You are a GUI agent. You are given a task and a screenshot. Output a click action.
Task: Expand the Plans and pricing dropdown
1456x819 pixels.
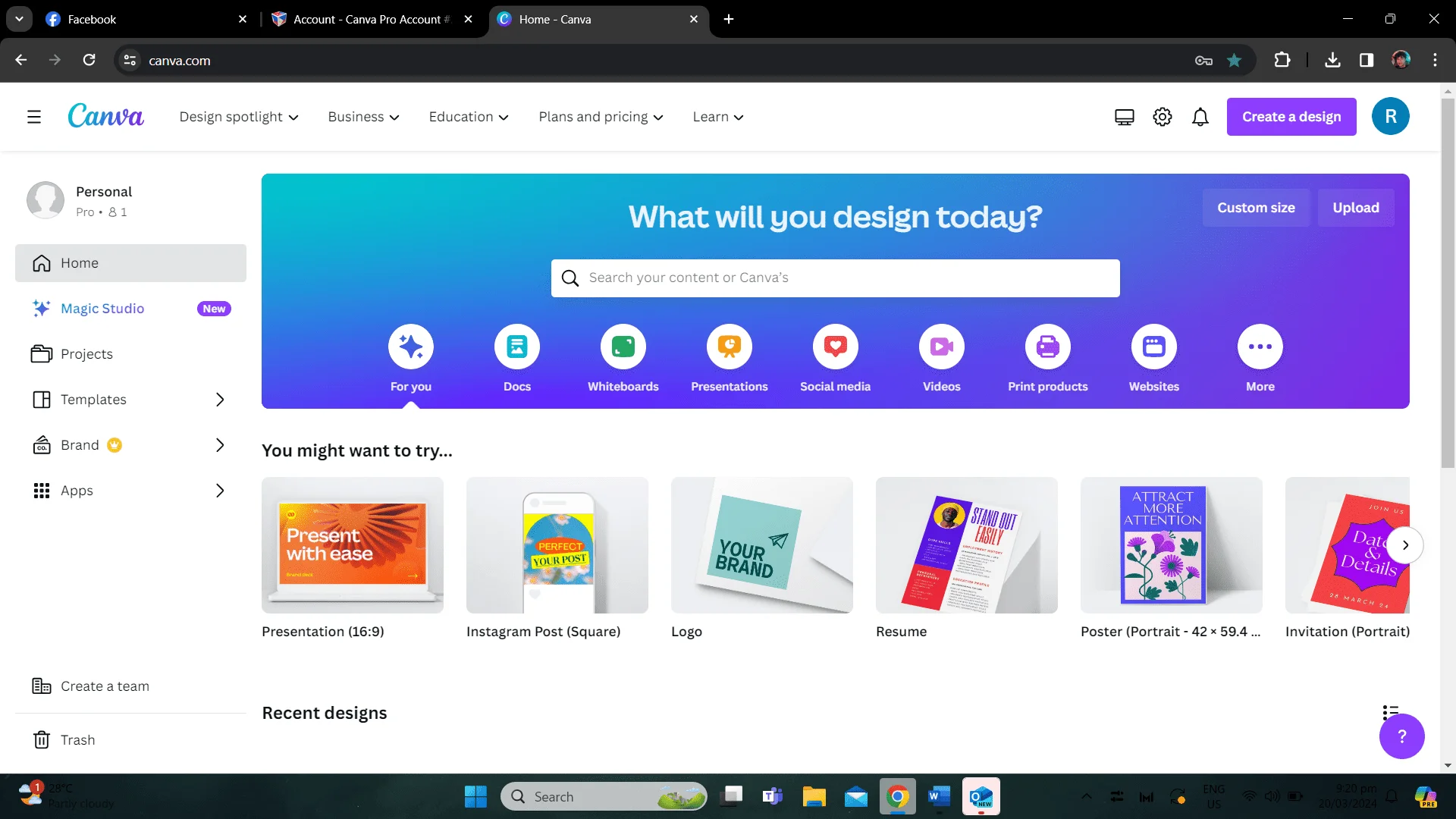pos(601,117)
